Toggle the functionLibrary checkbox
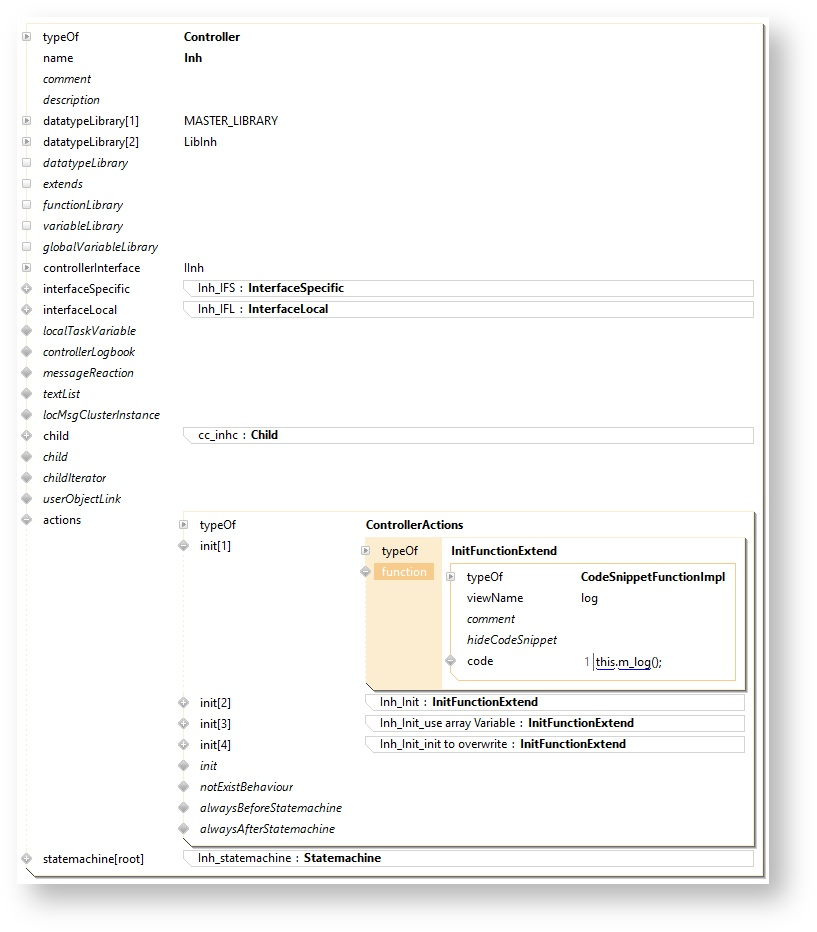This screenshot has height=932, width=817. click(27, 205)
